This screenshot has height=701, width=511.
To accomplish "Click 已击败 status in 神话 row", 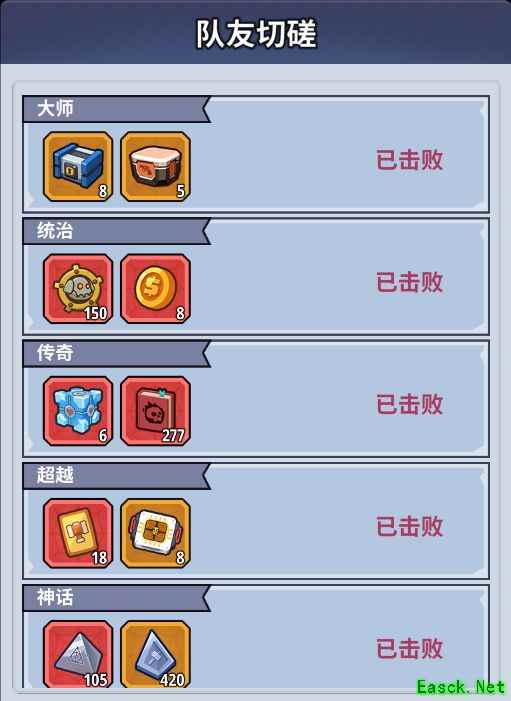I will click(x=410, y=649).
